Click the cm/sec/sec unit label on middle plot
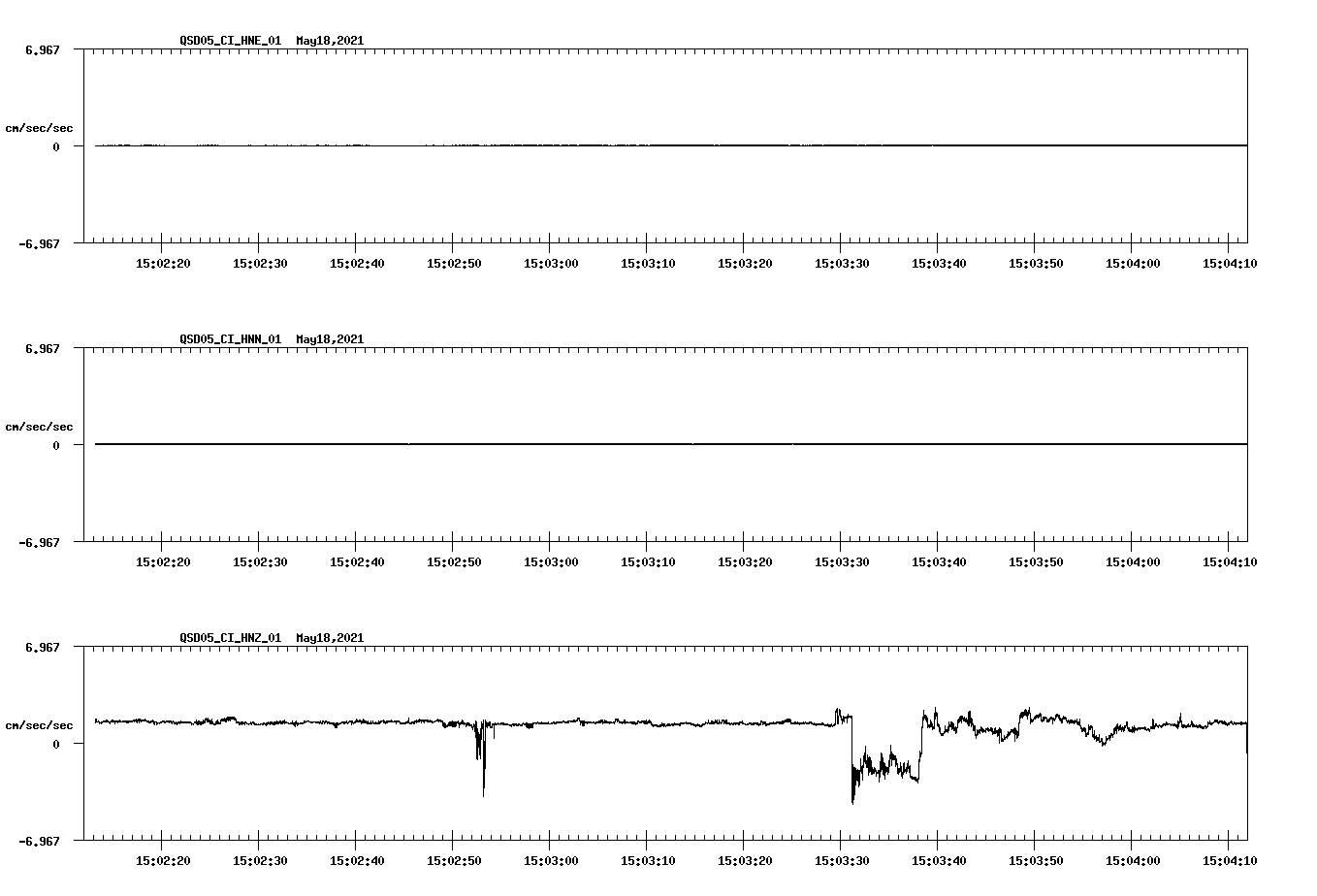 (40, 426)
